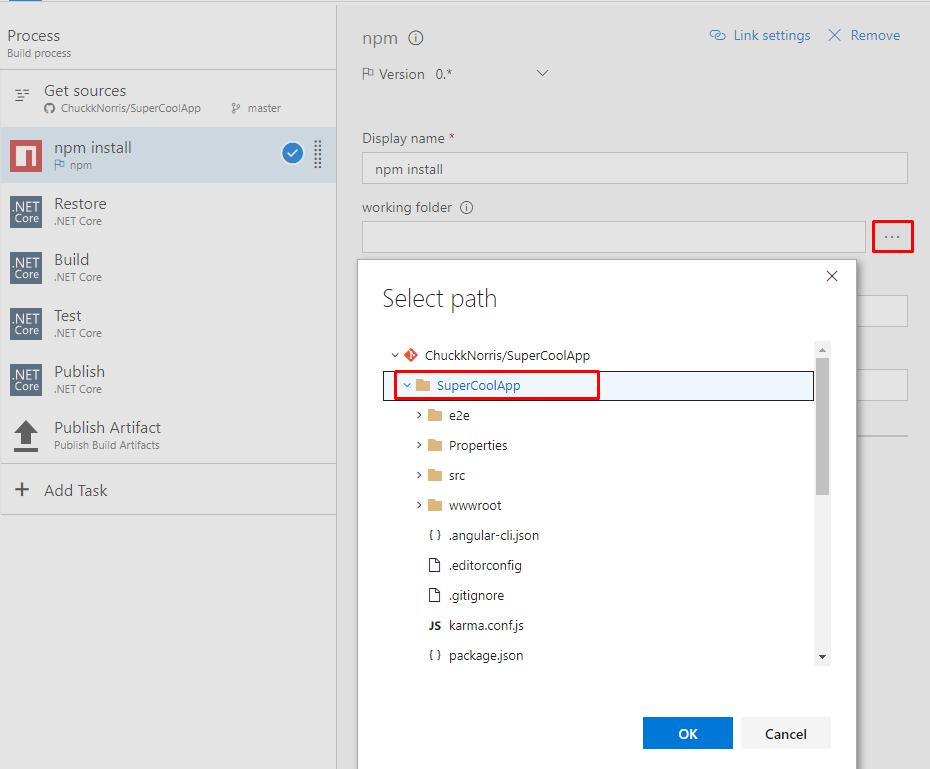Click the karma.conf.js JS file icon

point(434,626)
